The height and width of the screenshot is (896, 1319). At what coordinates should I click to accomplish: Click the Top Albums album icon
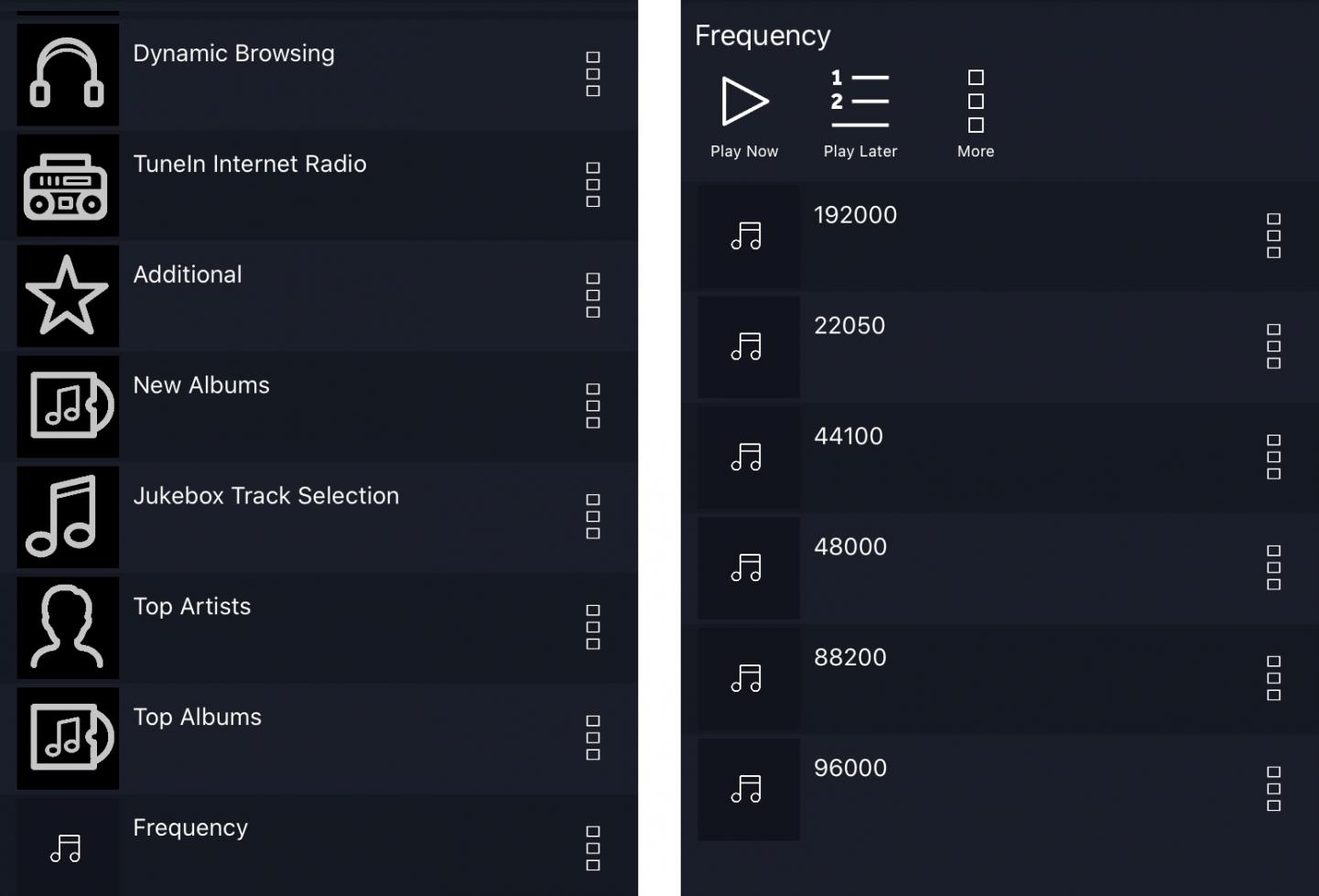[x=67, y=739]
